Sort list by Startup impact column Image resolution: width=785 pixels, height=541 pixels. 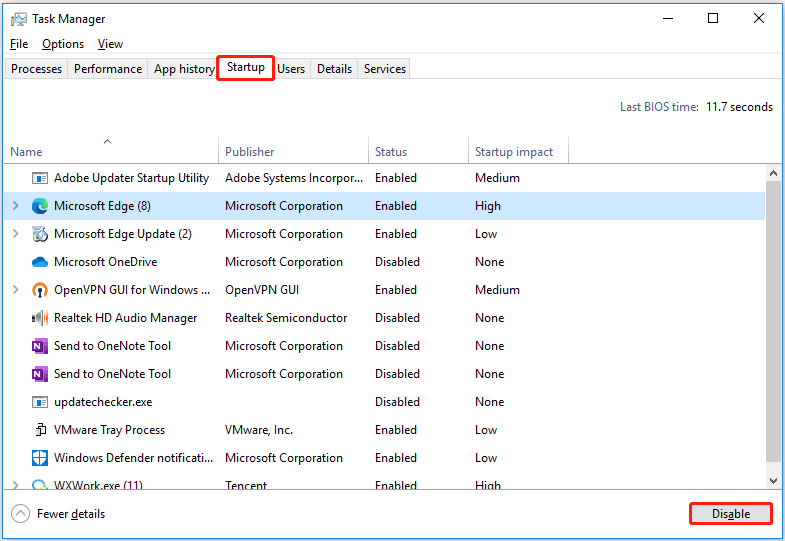pyautogui.click(x=514, y=152)
